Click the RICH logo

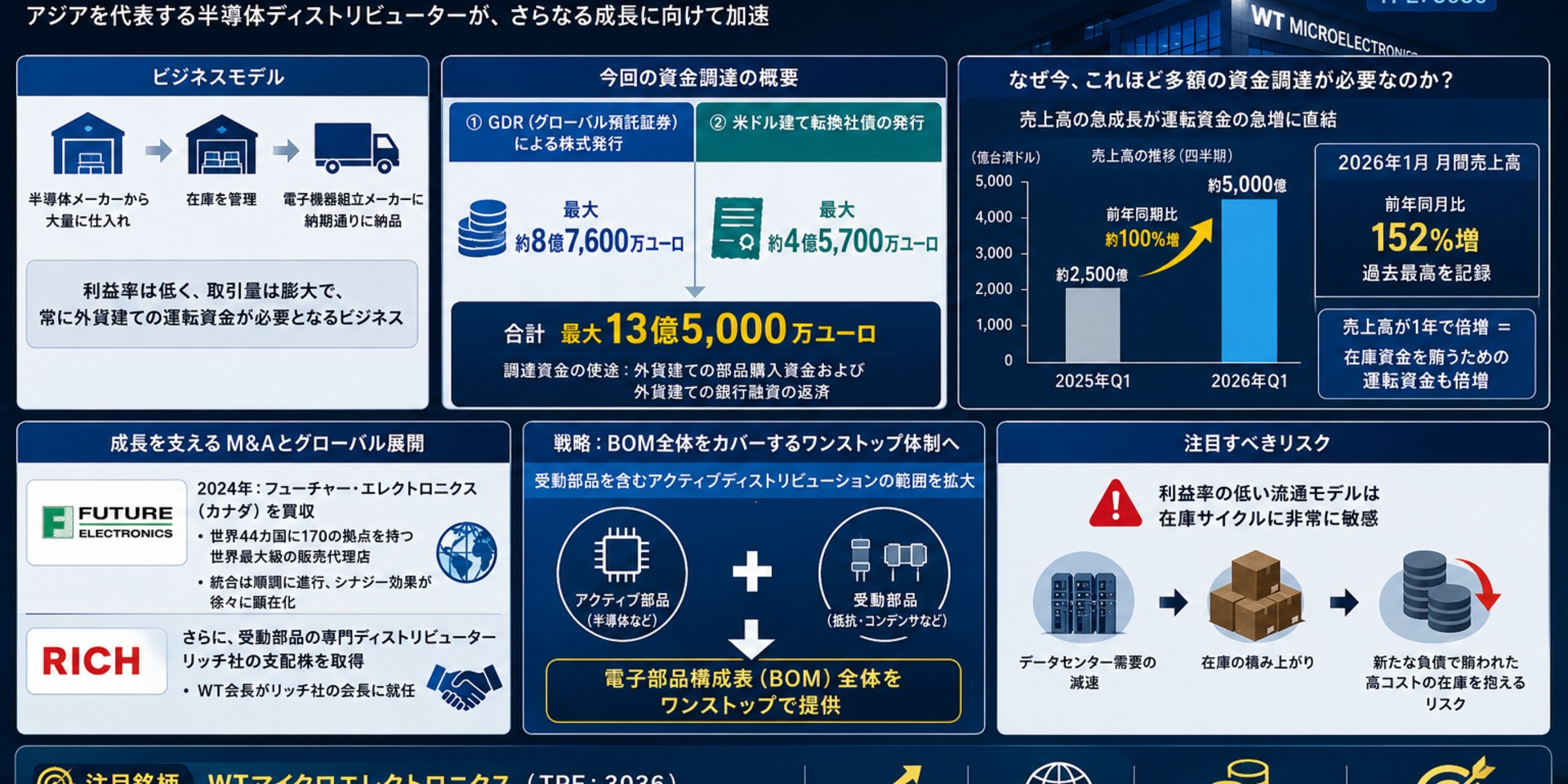click(91, 661)
